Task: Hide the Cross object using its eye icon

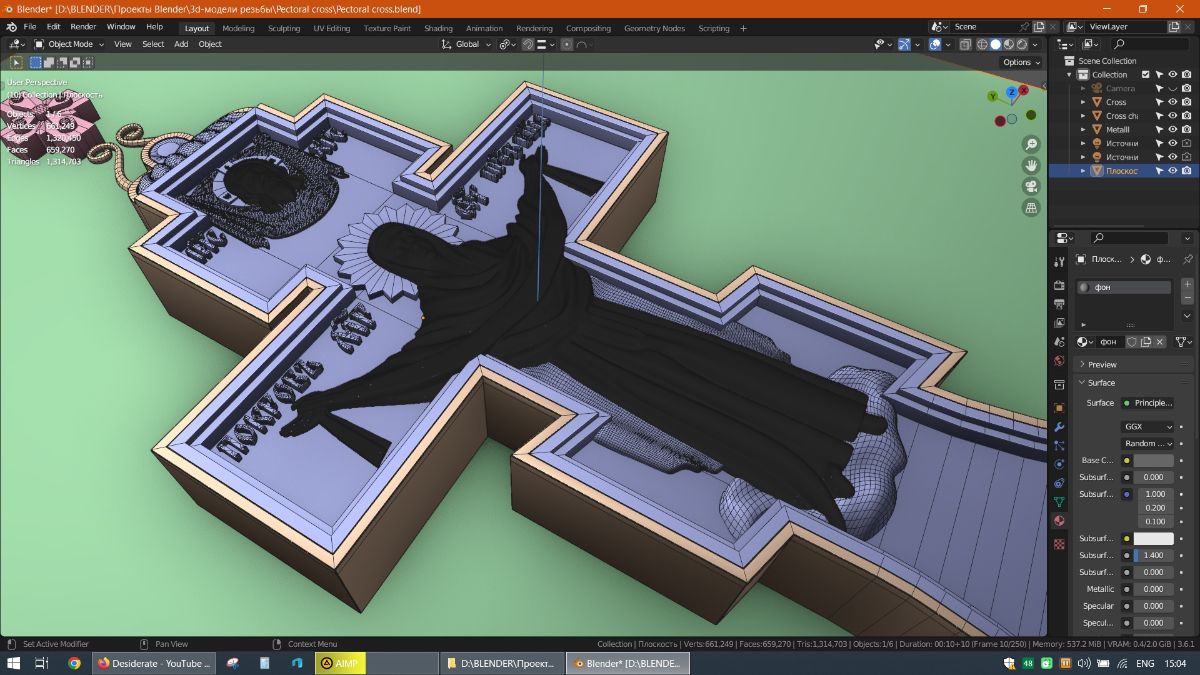Action: tap(1173, 102)
